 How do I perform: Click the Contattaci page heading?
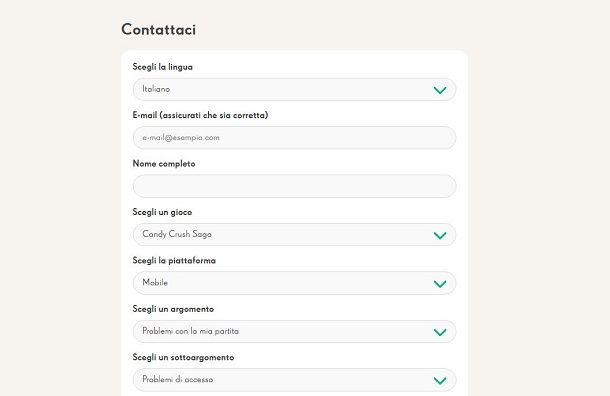coord(159,30)
